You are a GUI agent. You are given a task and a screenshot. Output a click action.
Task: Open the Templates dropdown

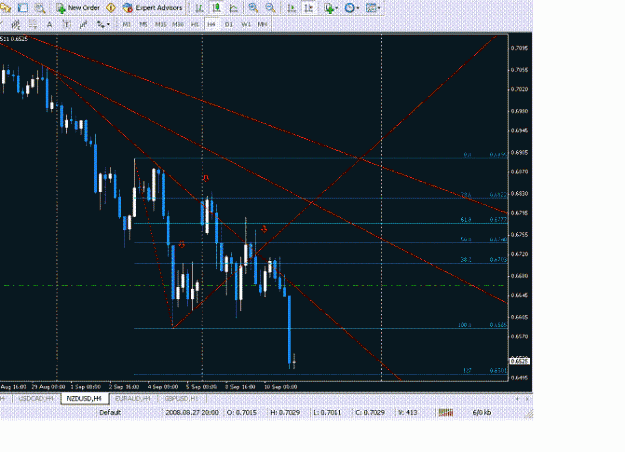coord(373,8)
